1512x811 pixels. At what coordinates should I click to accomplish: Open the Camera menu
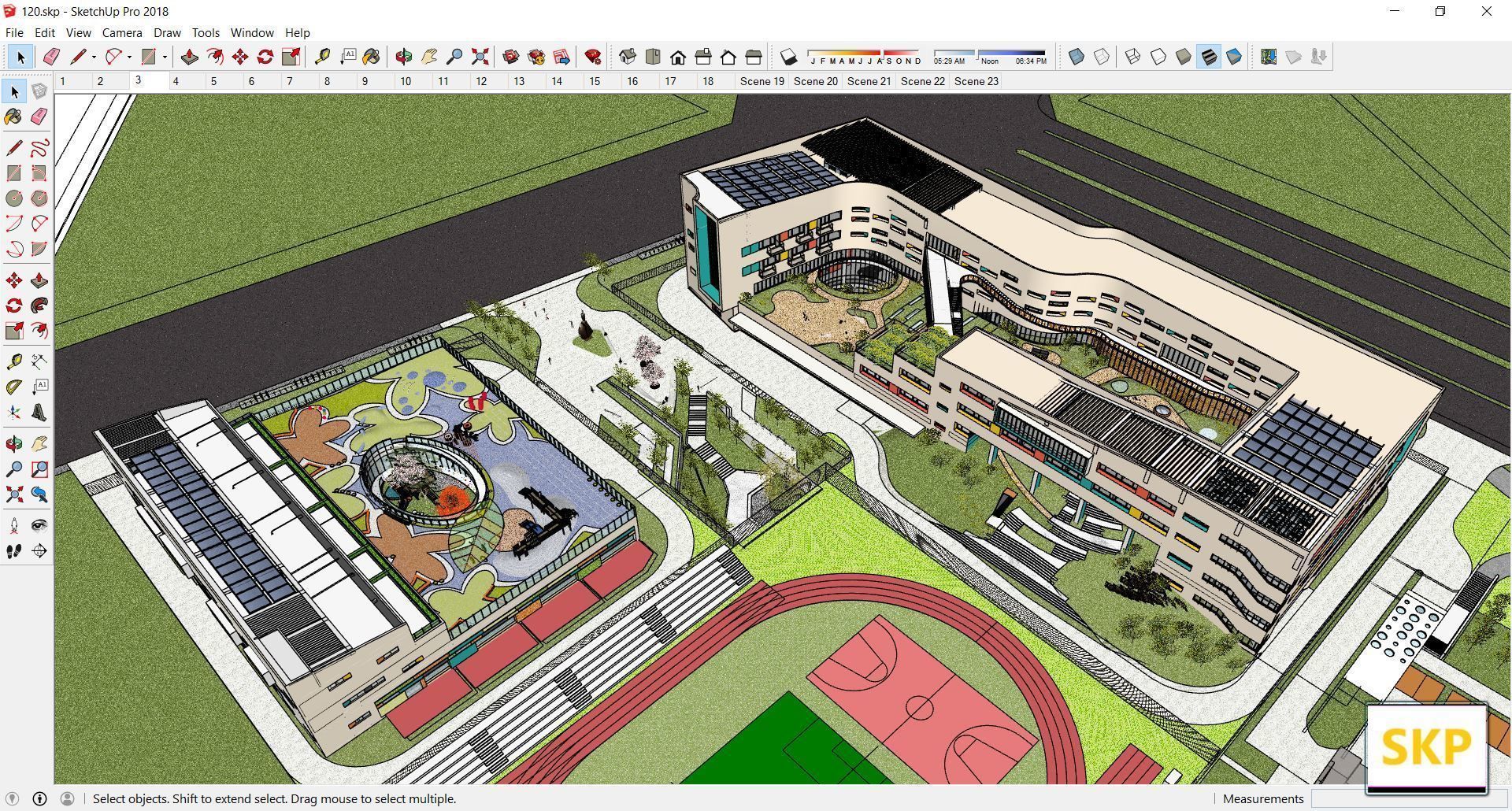pos(122,32)
